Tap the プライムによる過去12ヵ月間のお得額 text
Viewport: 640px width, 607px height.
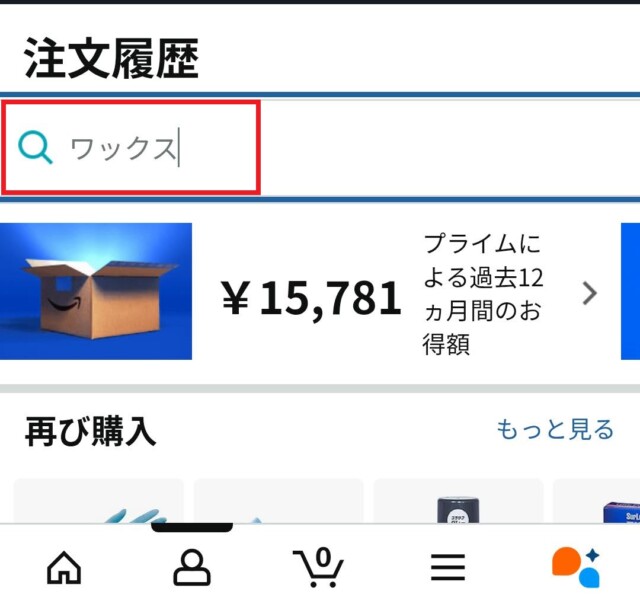483,294
